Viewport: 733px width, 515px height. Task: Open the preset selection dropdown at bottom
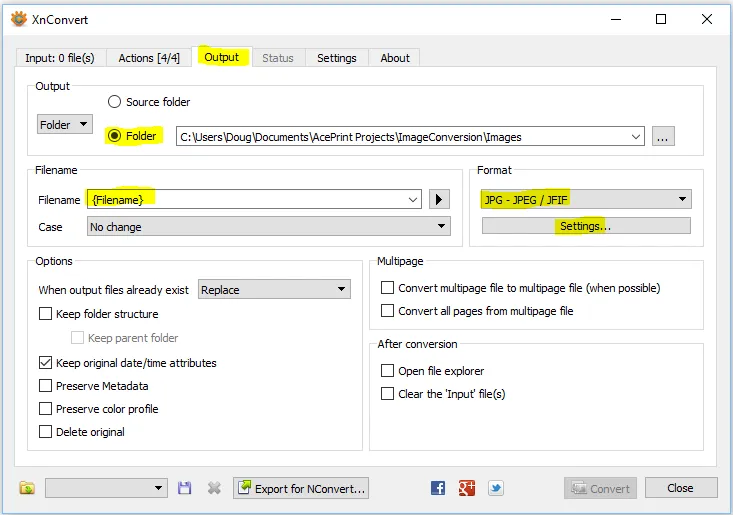coord(106,488)
